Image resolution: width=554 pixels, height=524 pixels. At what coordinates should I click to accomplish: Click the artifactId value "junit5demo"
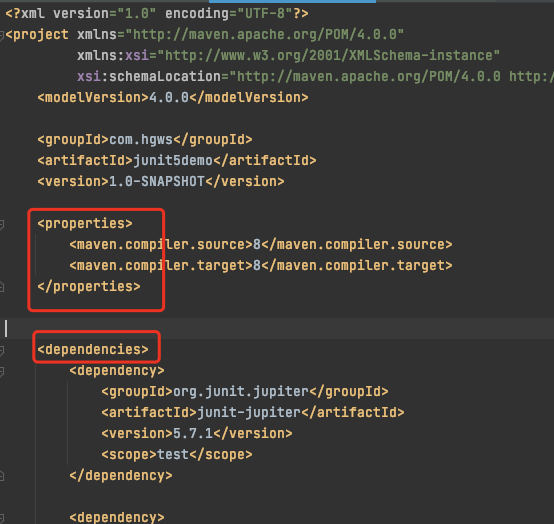click(173, 160)
